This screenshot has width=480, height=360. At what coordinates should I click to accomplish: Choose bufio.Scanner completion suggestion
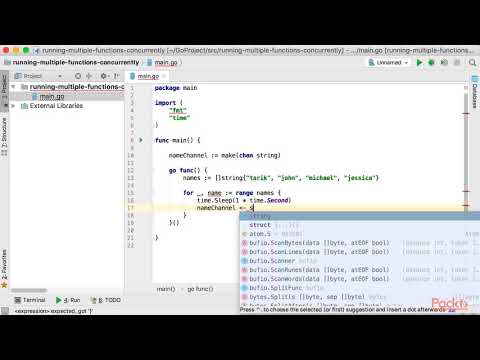click(x=360, y=261)
